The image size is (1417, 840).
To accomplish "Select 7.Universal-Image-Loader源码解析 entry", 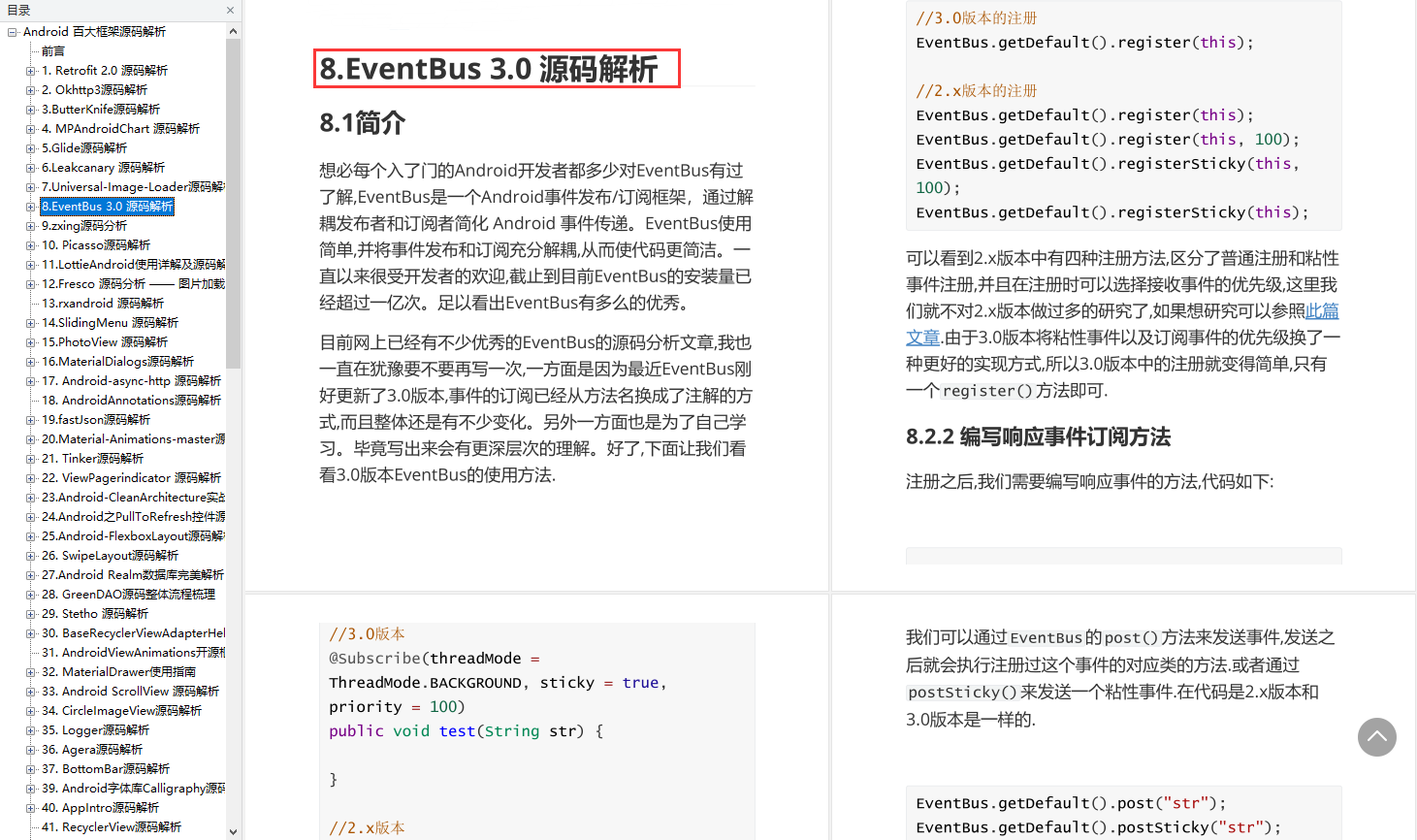I will [x=133, y=187].
